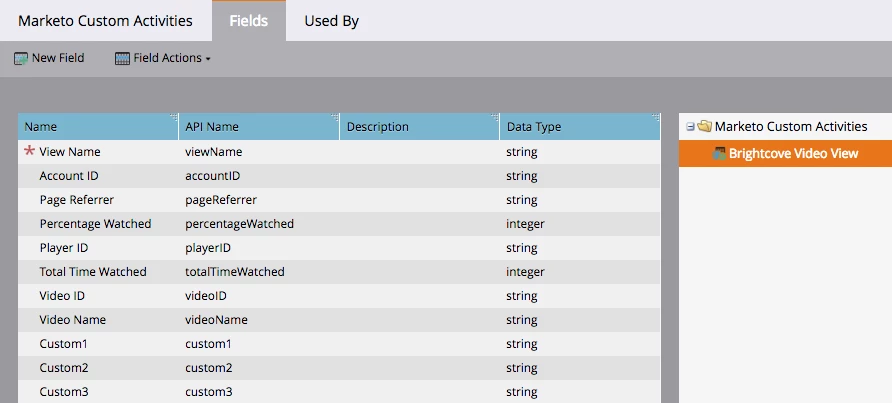
Task: Click the Marketo Custom Activities folder icon
Action: click(x=704, y=126)
